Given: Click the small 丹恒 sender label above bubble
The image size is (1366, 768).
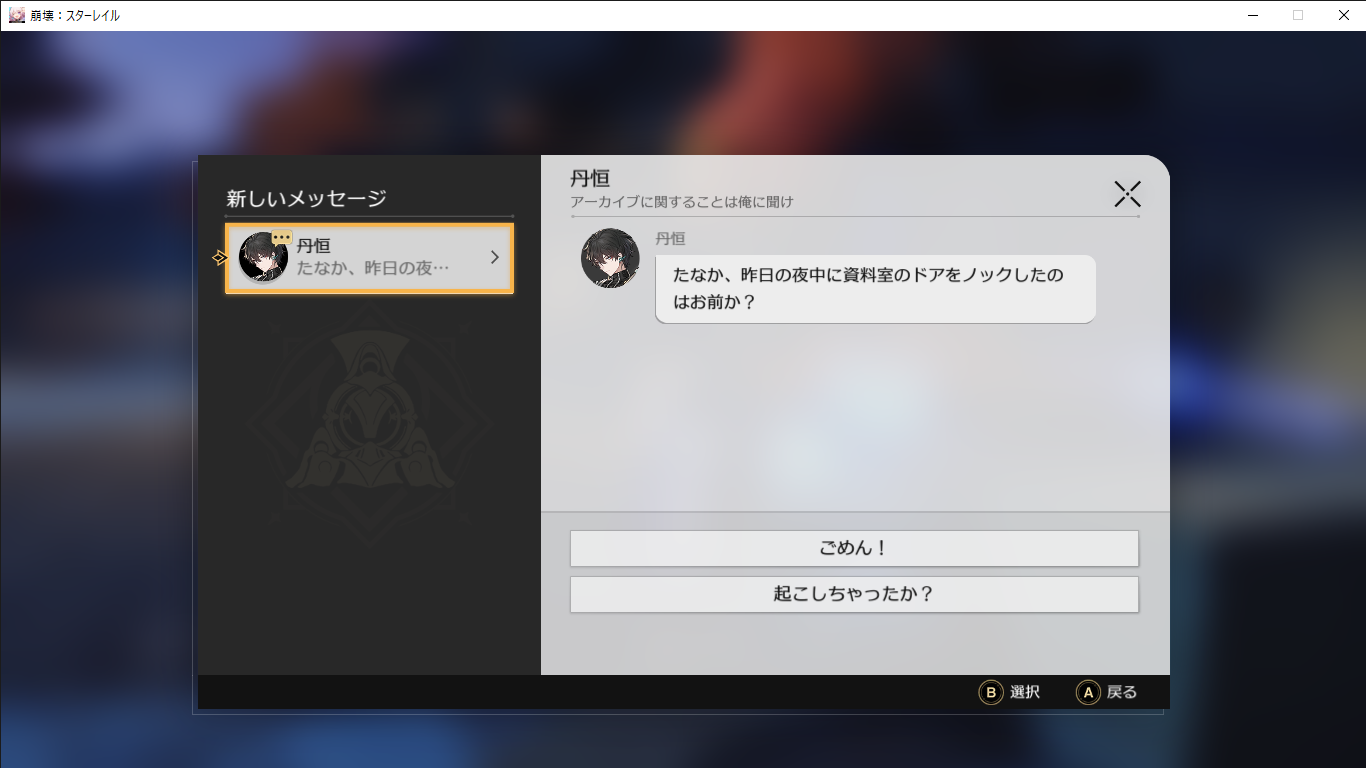Looking at the screenshot, I should point(670,239).
